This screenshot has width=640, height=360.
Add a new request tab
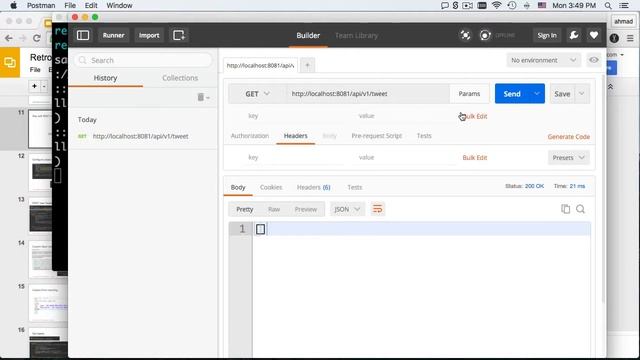pyautogui.click(x=307, y=65)
